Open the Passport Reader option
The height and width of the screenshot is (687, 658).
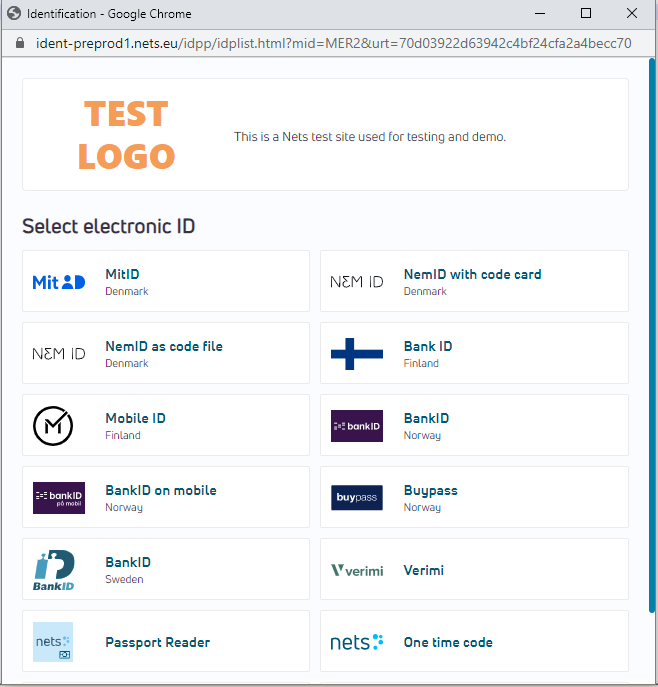(166, 641)
